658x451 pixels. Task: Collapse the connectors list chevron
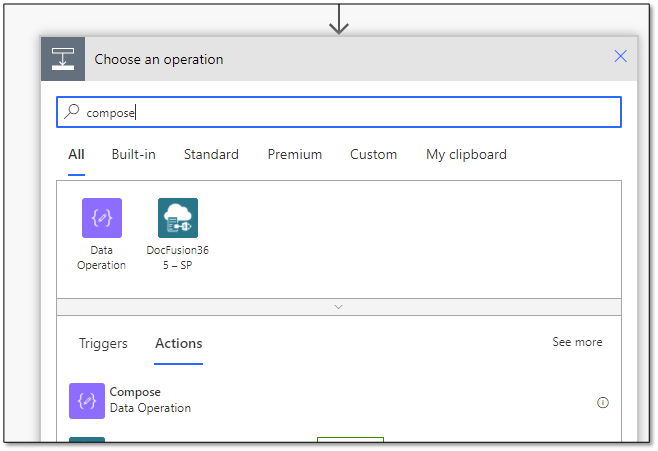click(339, 307)
